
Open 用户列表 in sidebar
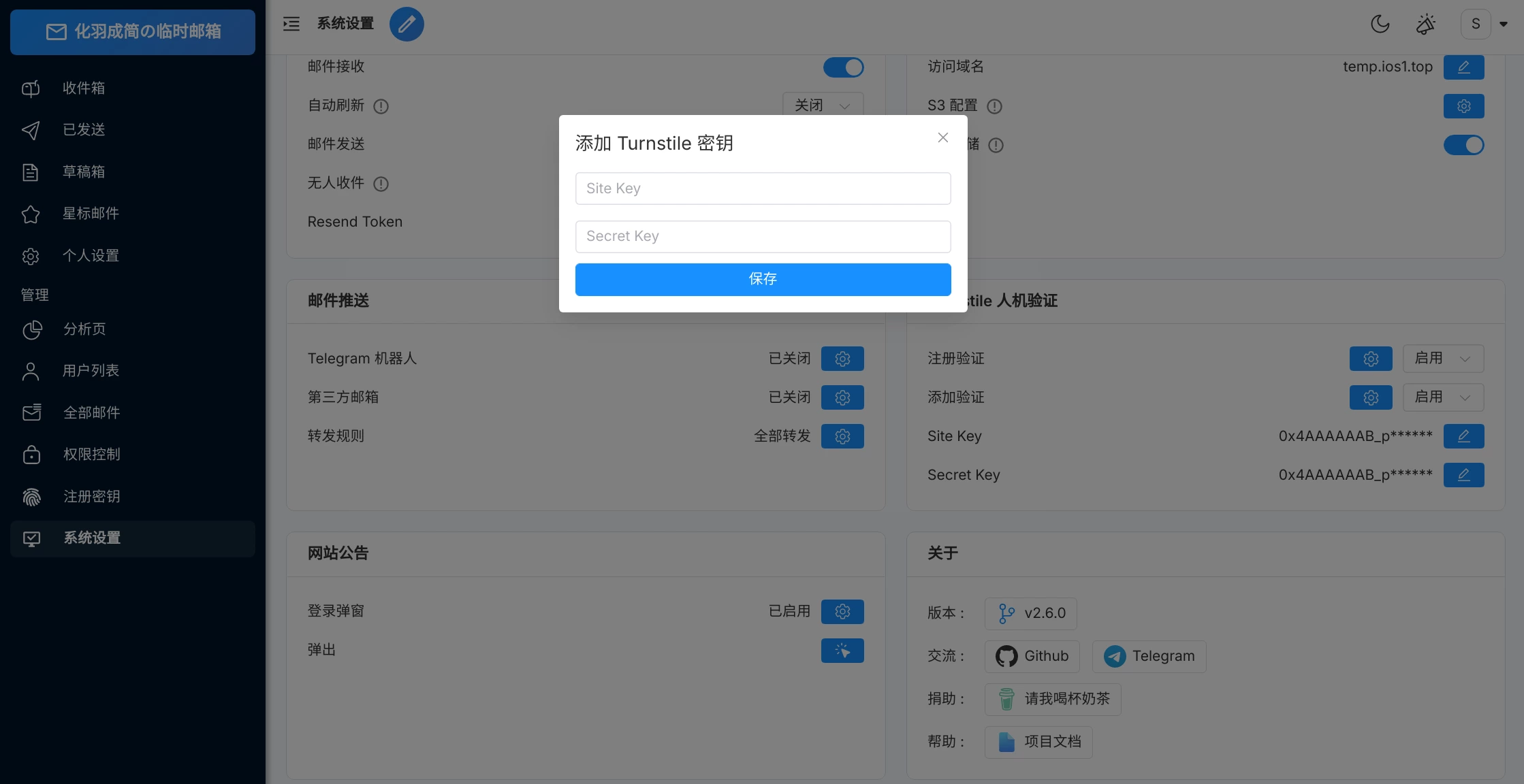coord(91,371)
